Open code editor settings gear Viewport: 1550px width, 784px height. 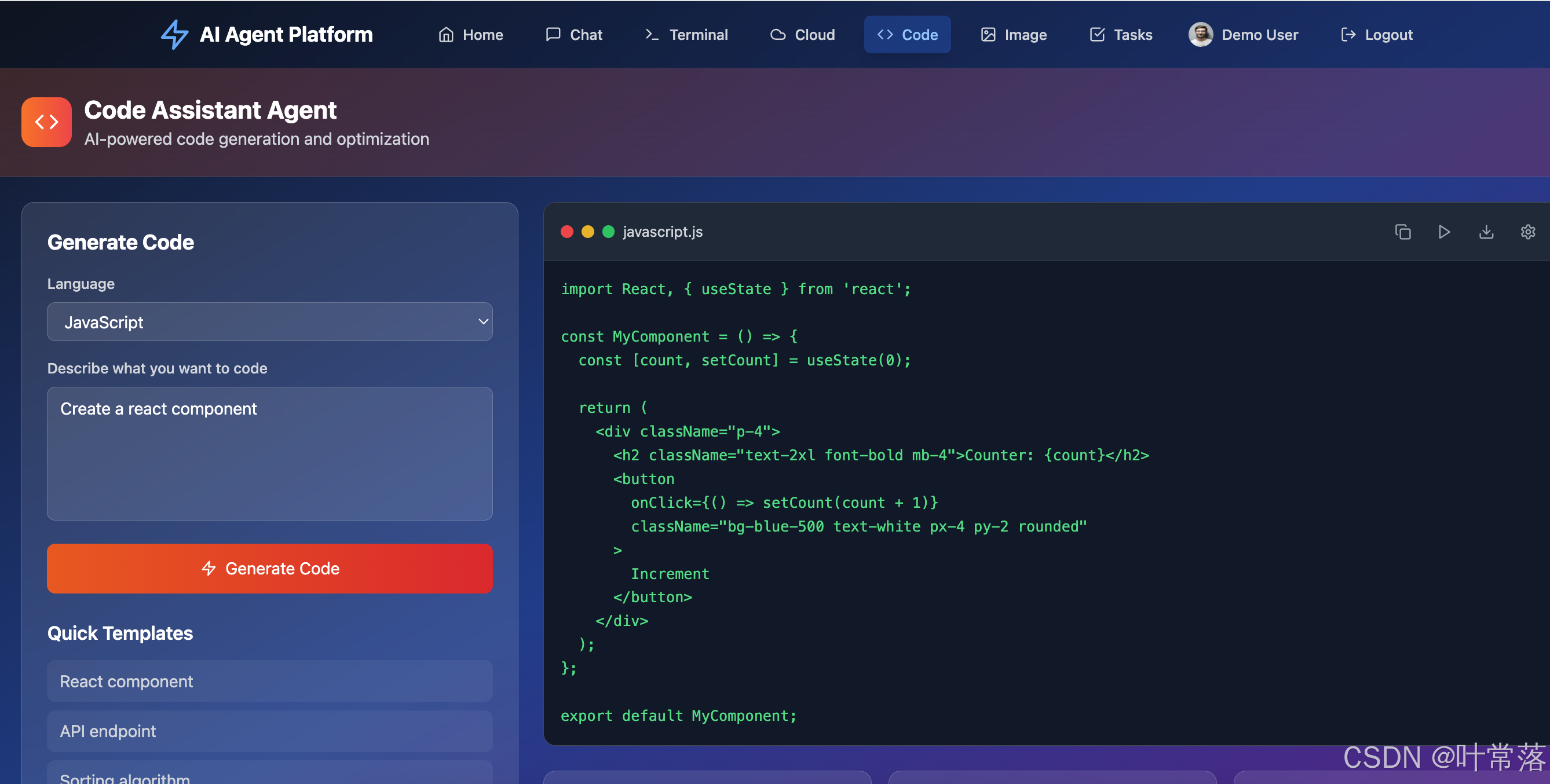(x=1528, y=232)
